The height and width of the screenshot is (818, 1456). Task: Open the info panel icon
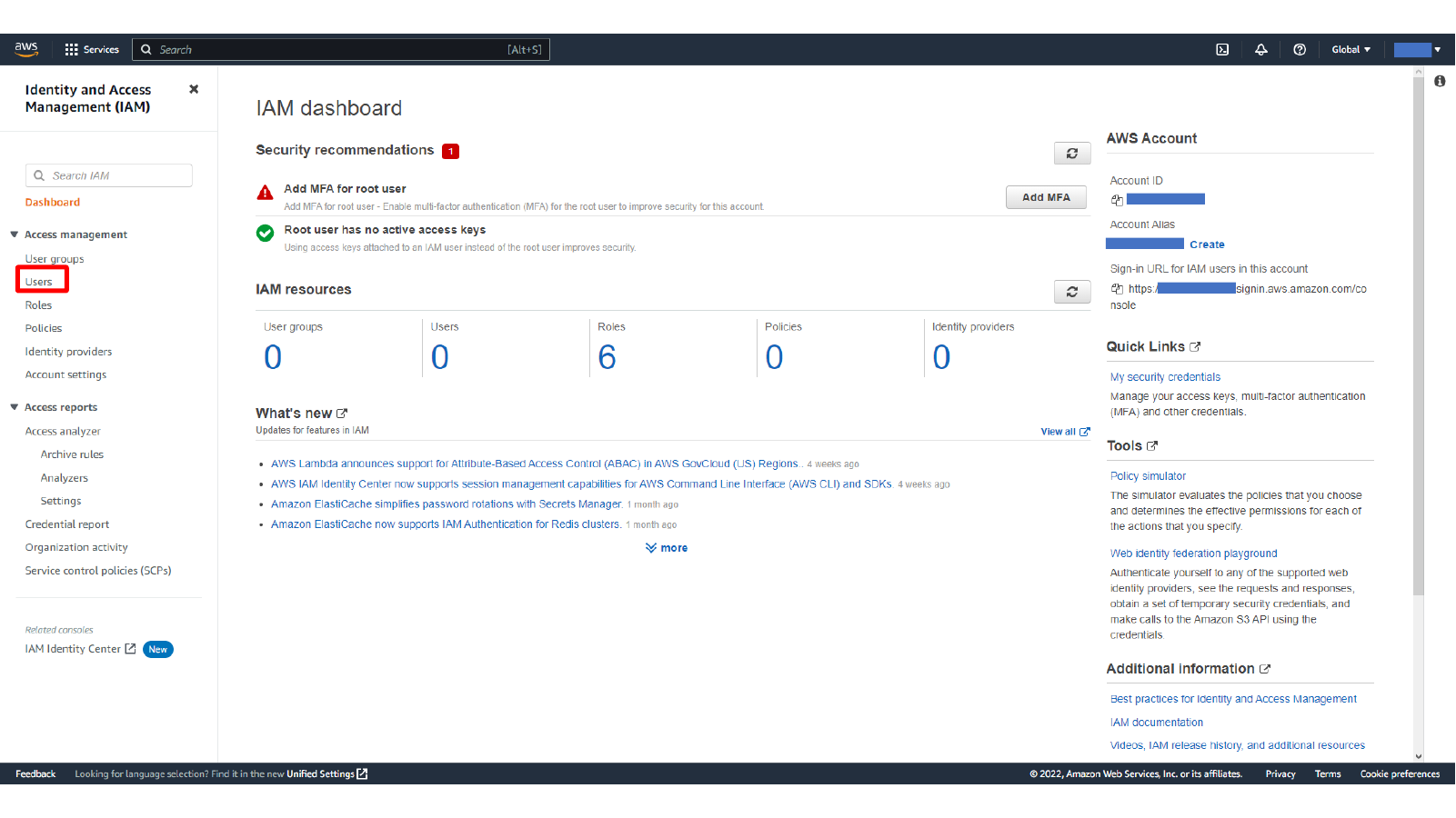[x=1440, y=81]
